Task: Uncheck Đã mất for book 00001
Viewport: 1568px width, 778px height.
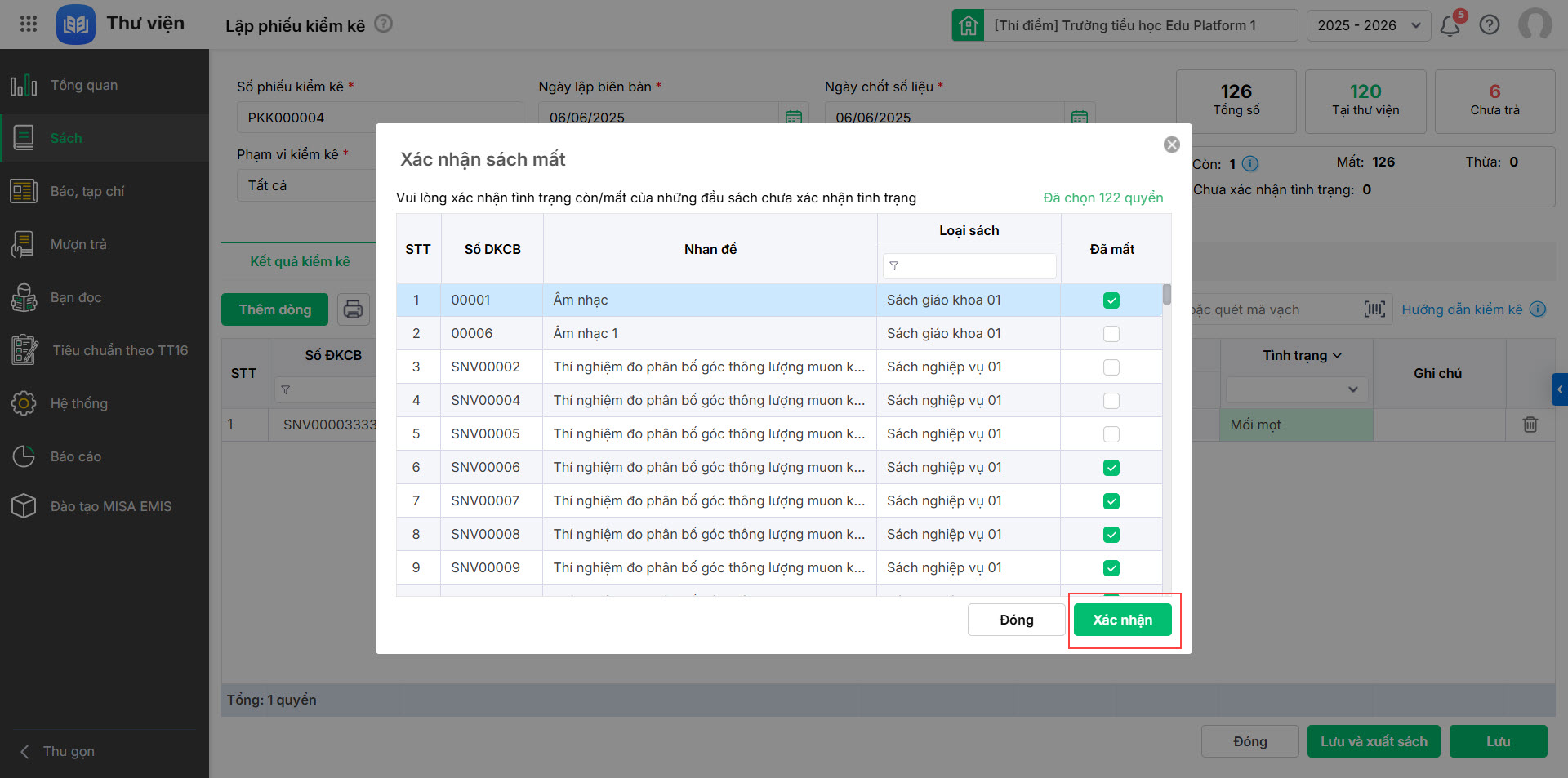Action: [1111, 300]
